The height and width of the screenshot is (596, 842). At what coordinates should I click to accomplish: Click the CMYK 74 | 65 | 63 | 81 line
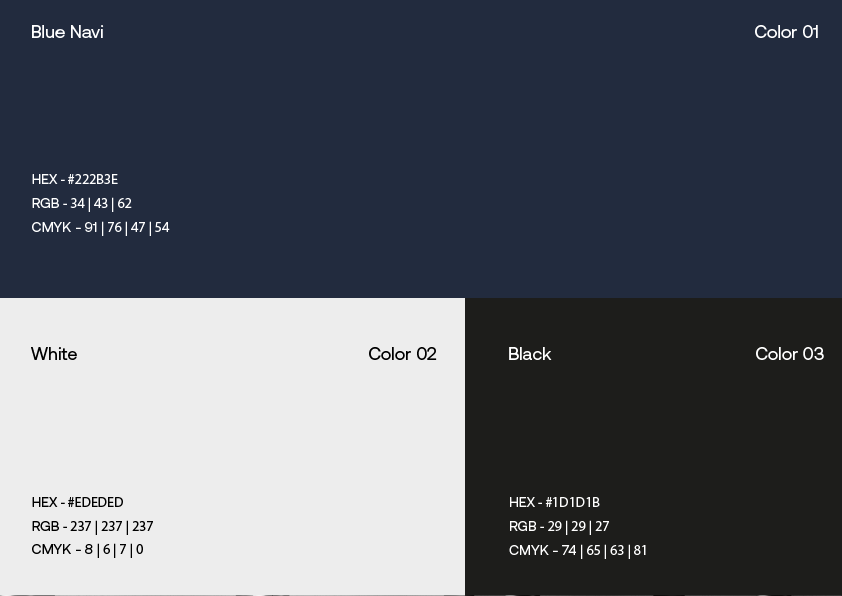click(578, 551)
